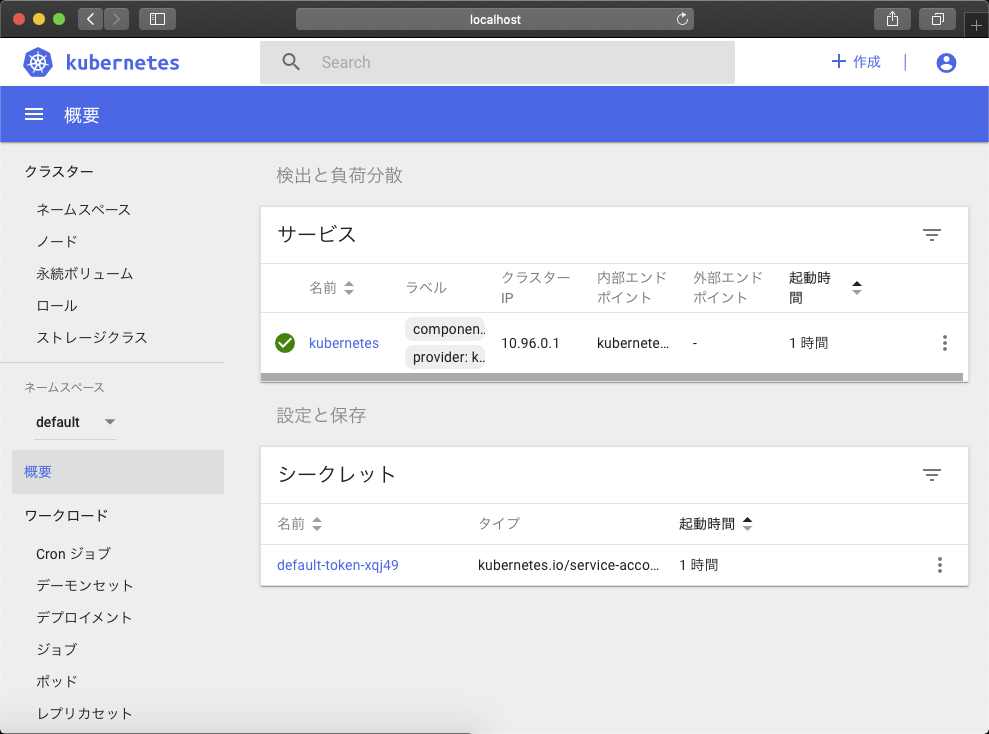Open デーモンセット in sidebar

pos(85,586)
